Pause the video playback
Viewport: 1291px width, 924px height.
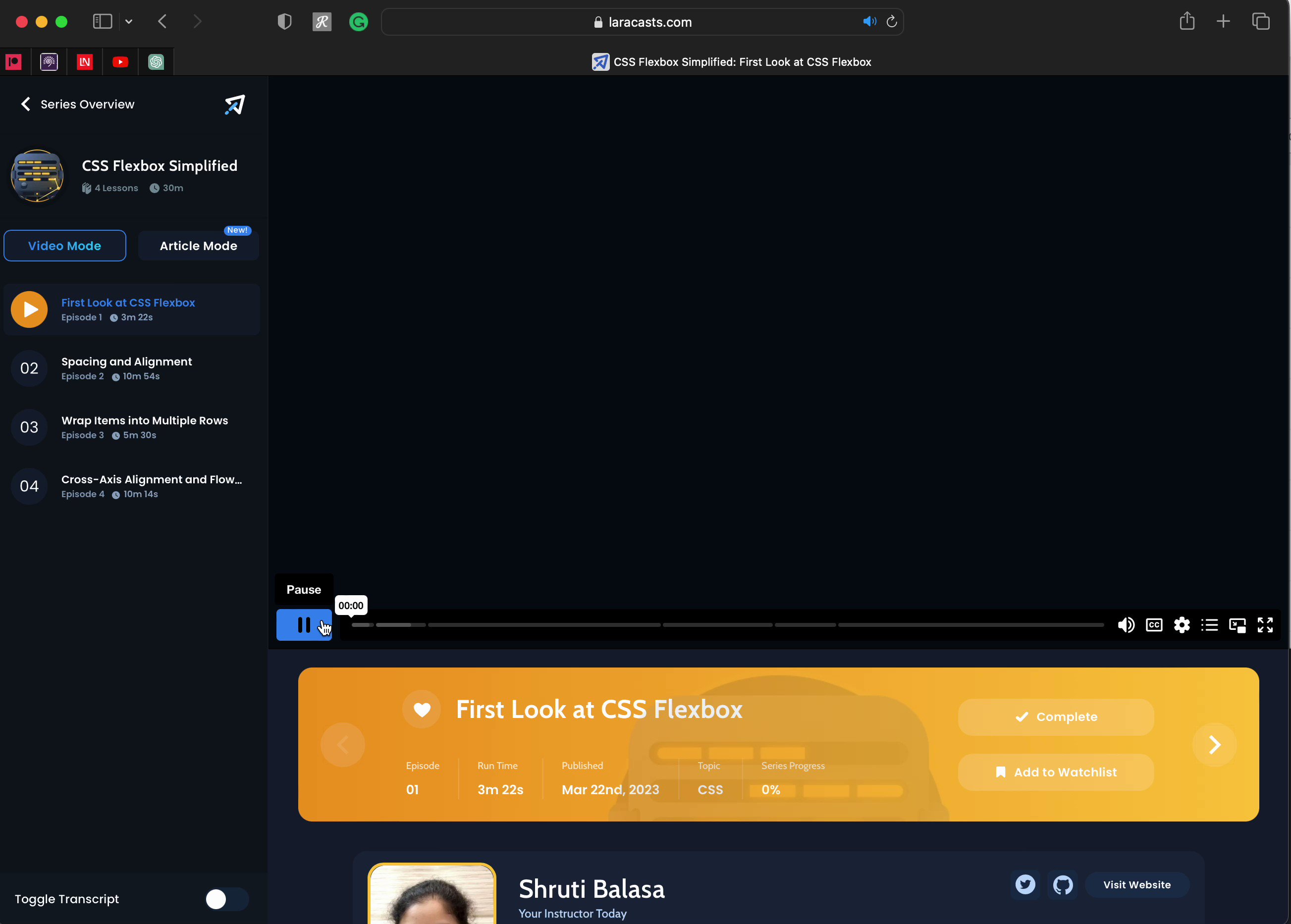click(304, 625)
